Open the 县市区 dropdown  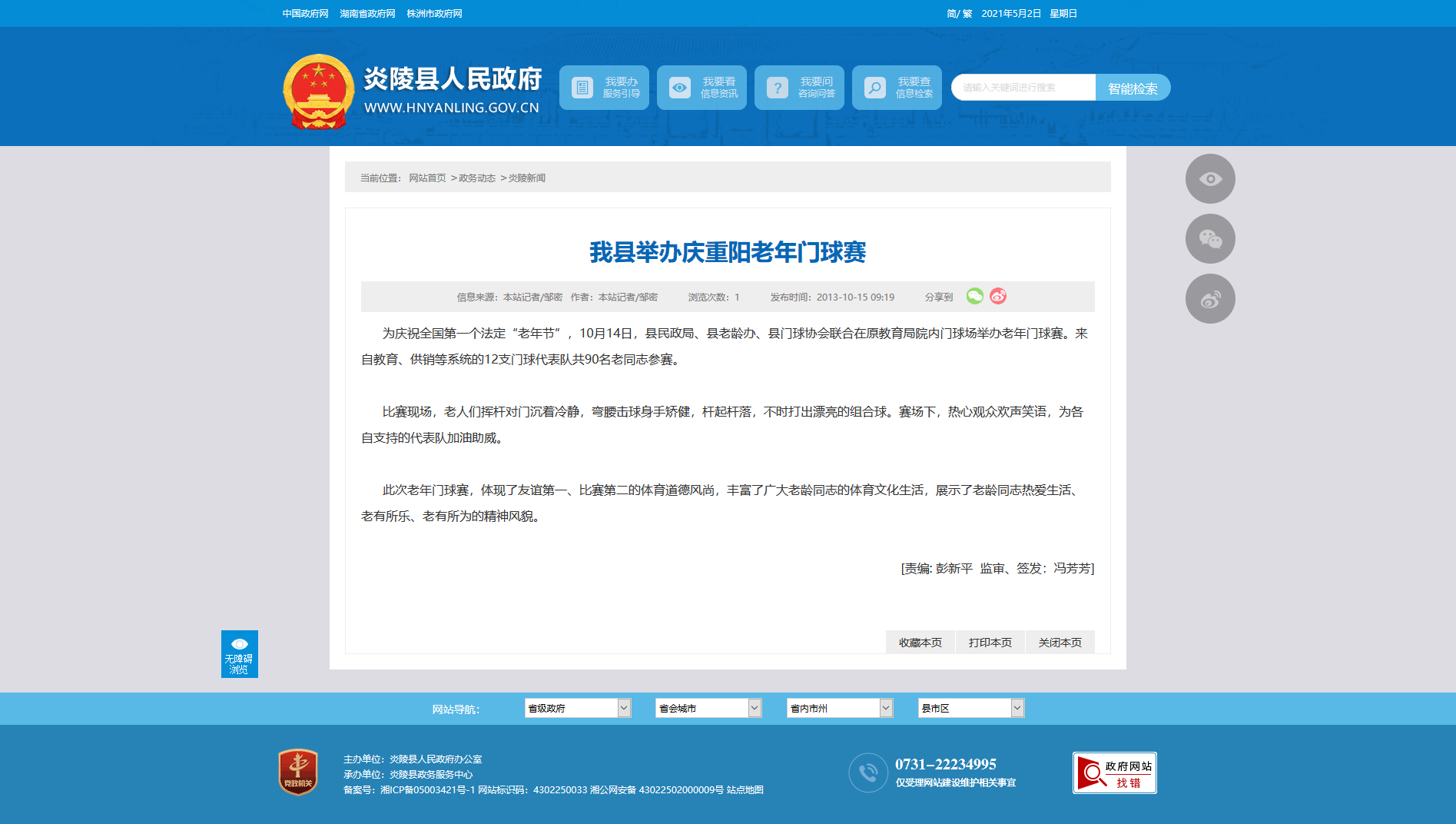[x=970, y=708]
